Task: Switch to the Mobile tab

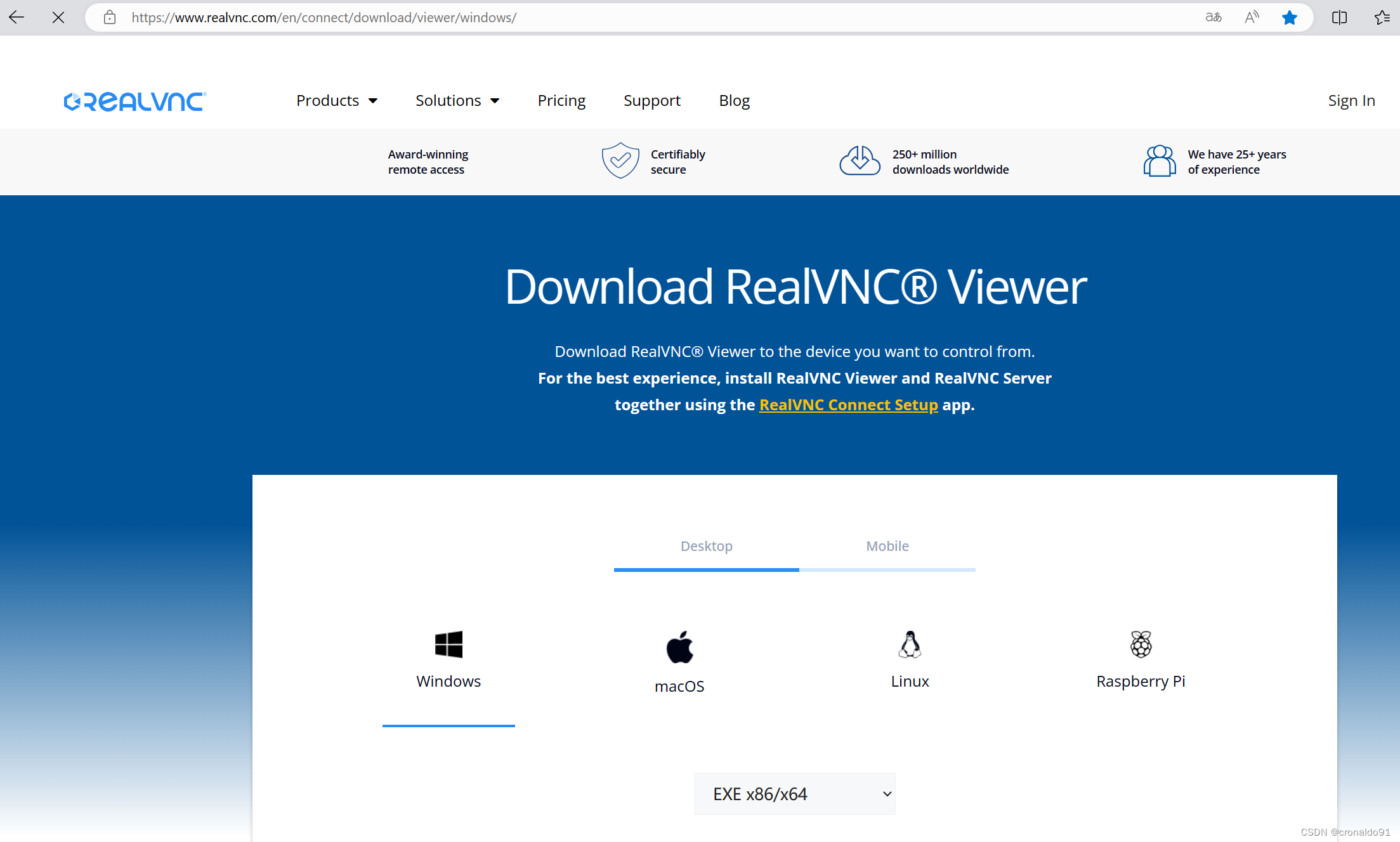Action: click(x=887, y=547)
